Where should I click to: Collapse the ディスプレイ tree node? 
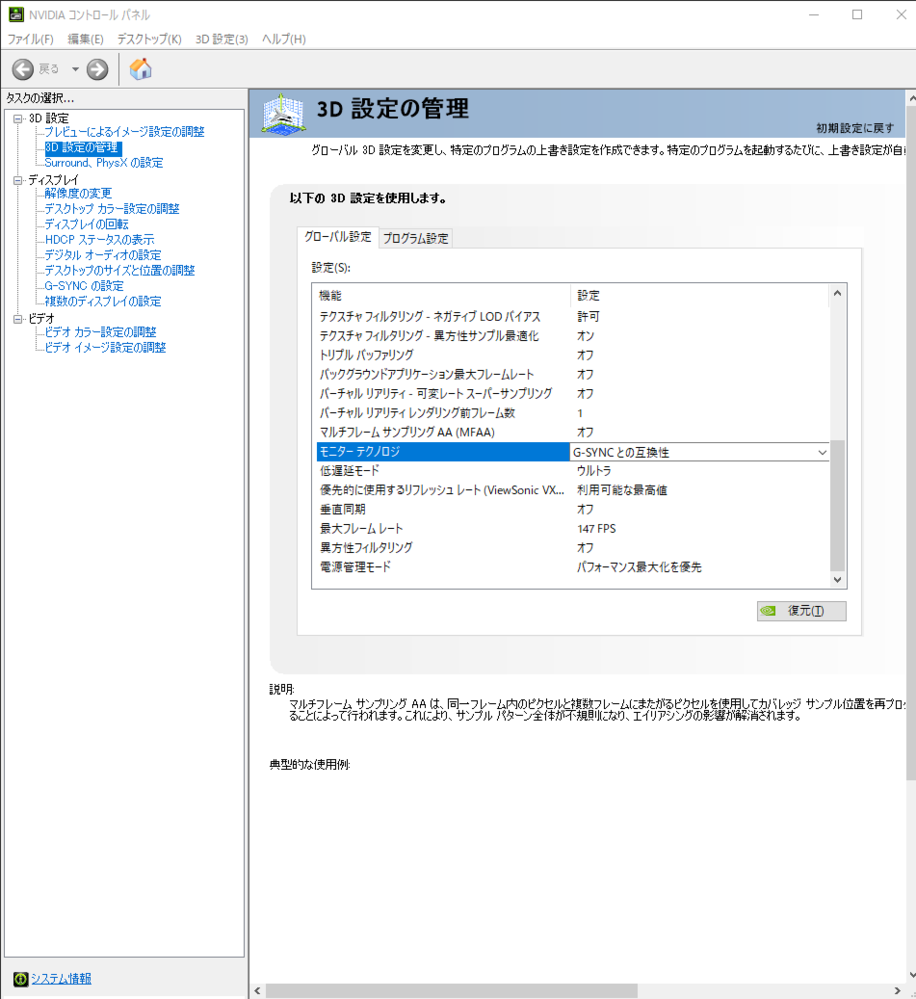tap(18, 180)
